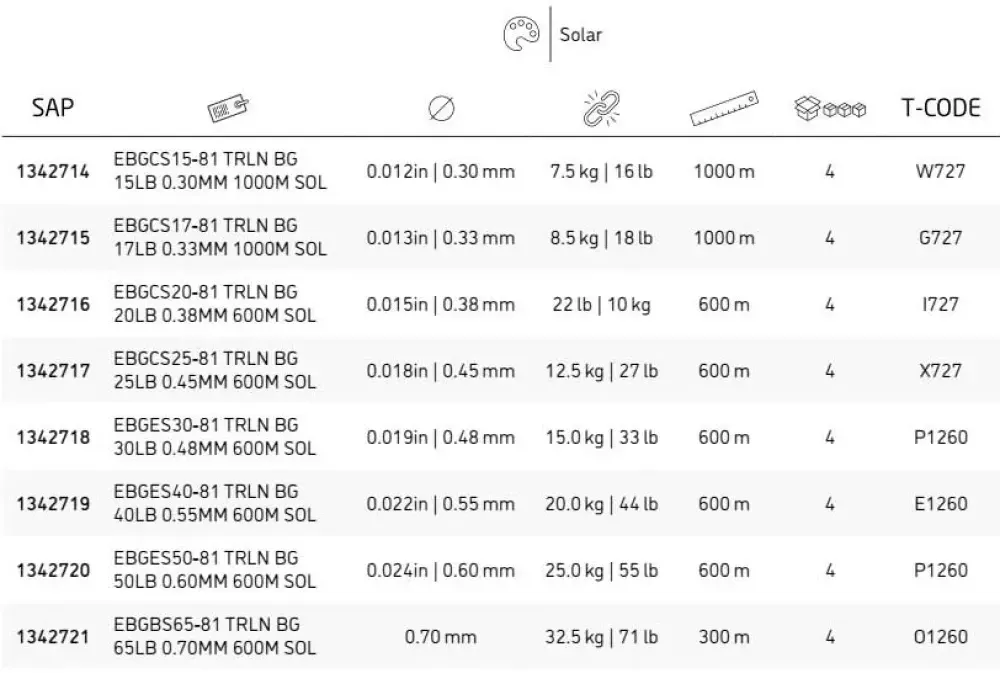Click the diameter symbol column icon
The image size is (1000, 673).
(441, 108)
